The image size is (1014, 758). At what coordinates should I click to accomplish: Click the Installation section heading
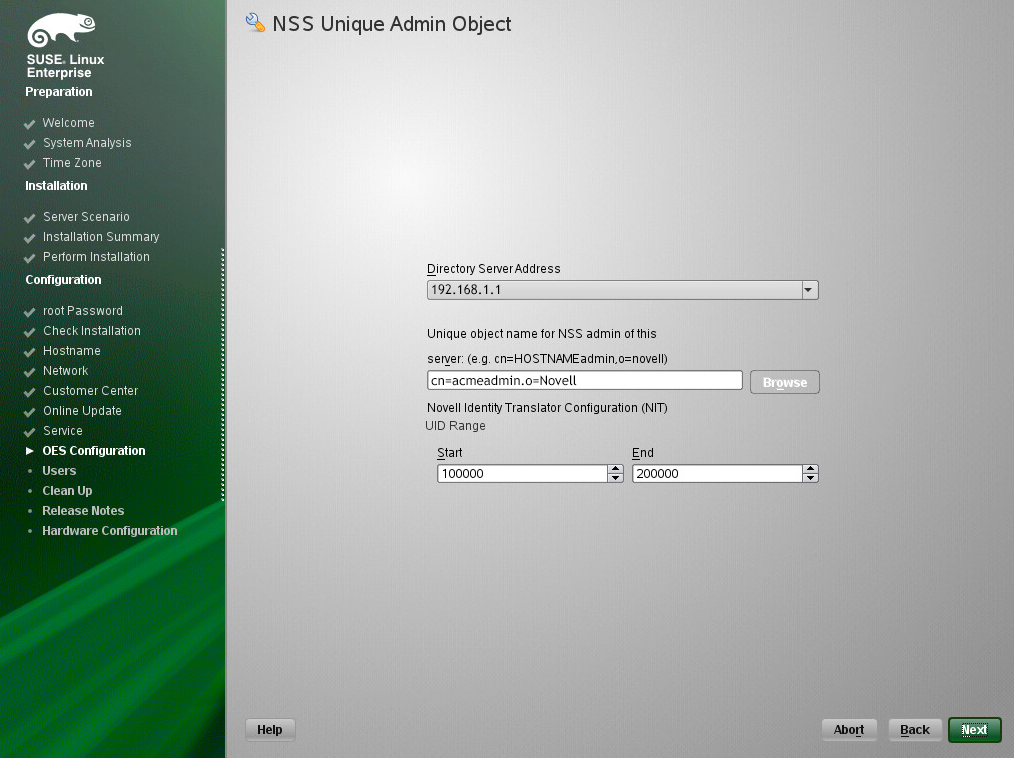coord(56,186)
